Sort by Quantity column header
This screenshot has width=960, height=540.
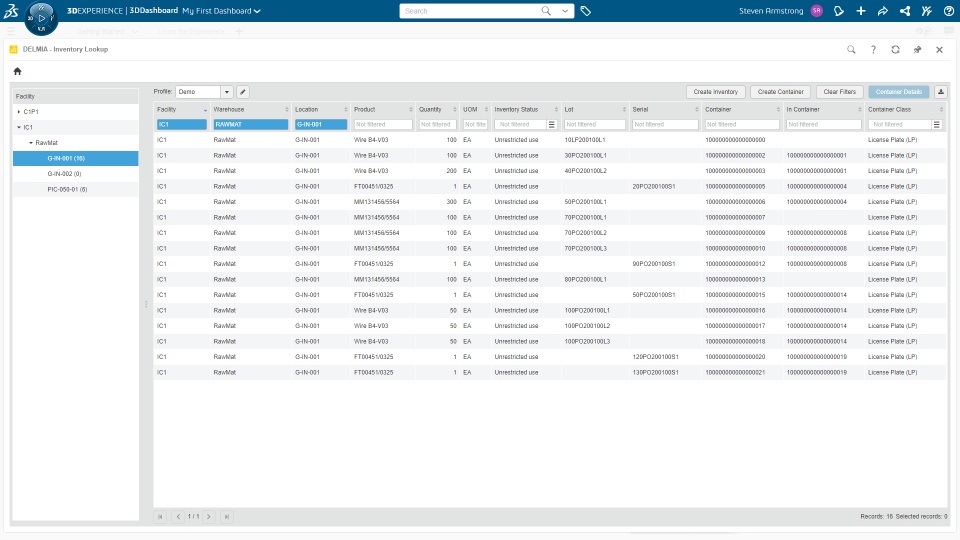click(x=437, y=110)
